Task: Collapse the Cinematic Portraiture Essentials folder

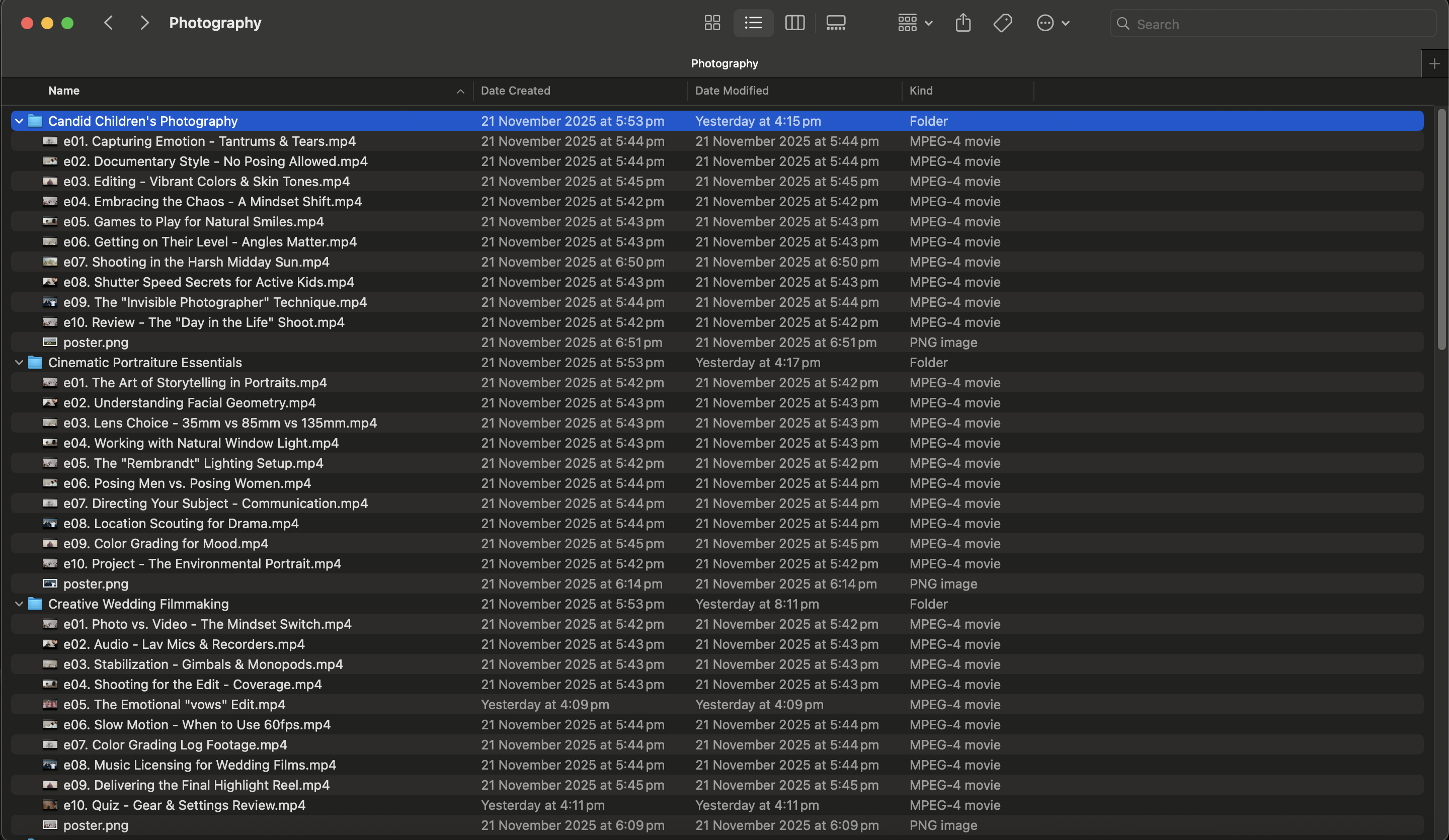Action: pyautogui.click(x=19, y=363)
